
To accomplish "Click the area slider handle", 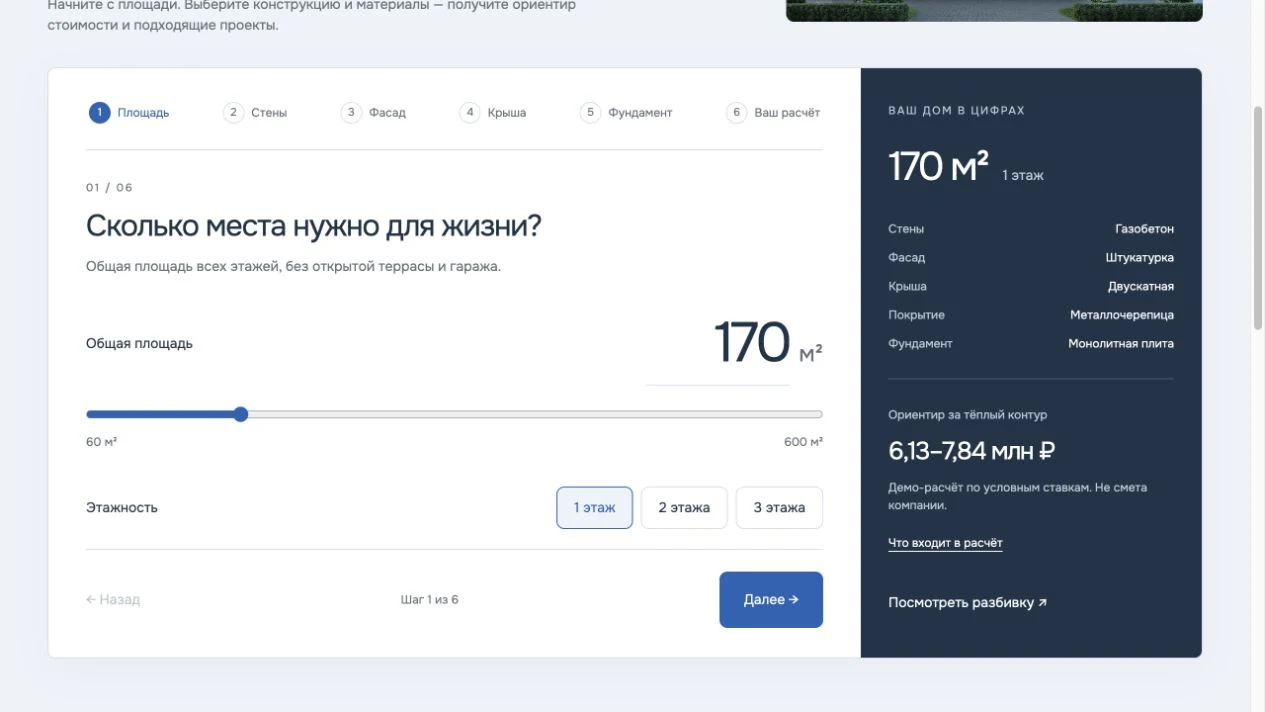I will point(240,414).
